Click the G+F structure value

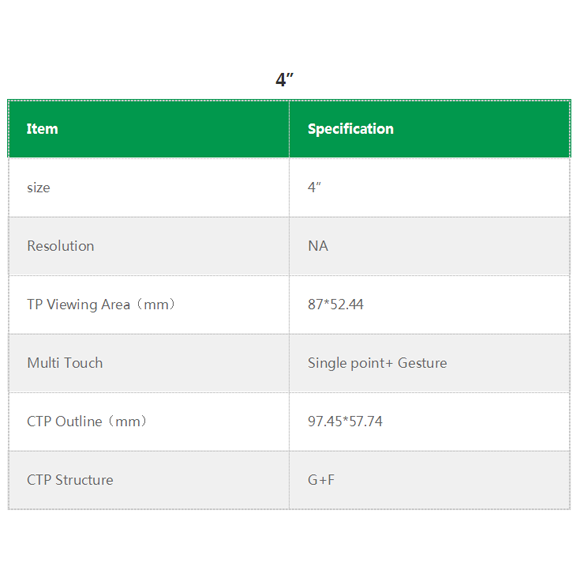click(321, 480)
